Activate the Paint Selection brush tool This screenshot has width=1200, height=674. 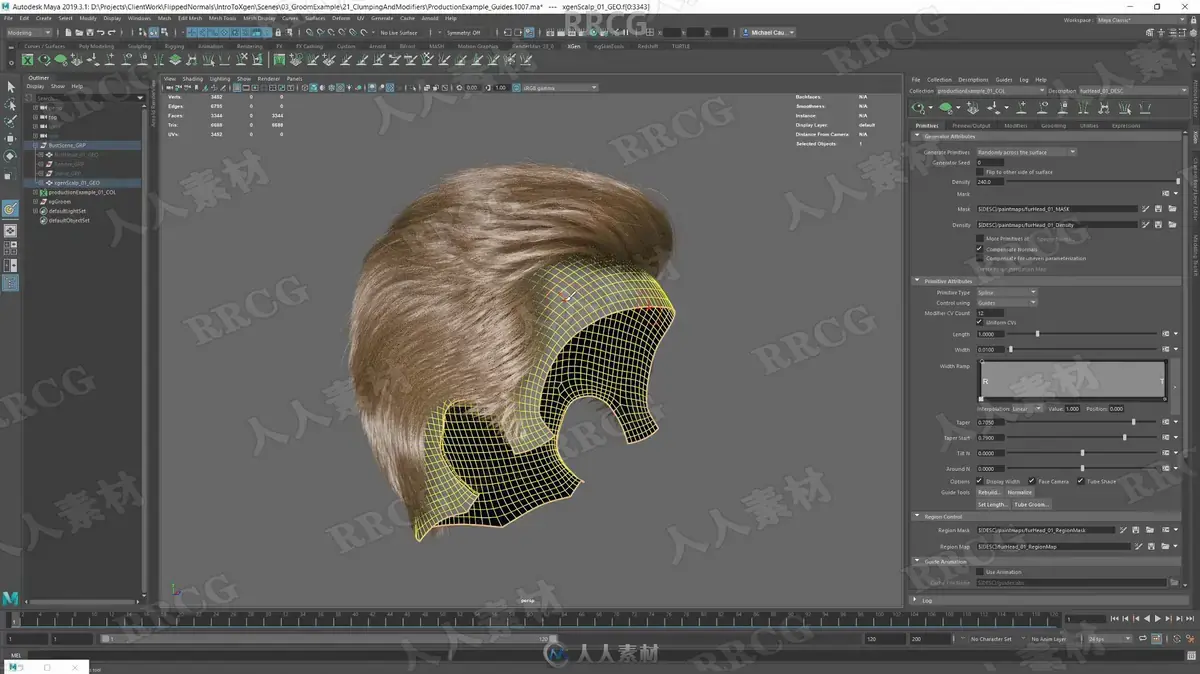pos(11,121)
